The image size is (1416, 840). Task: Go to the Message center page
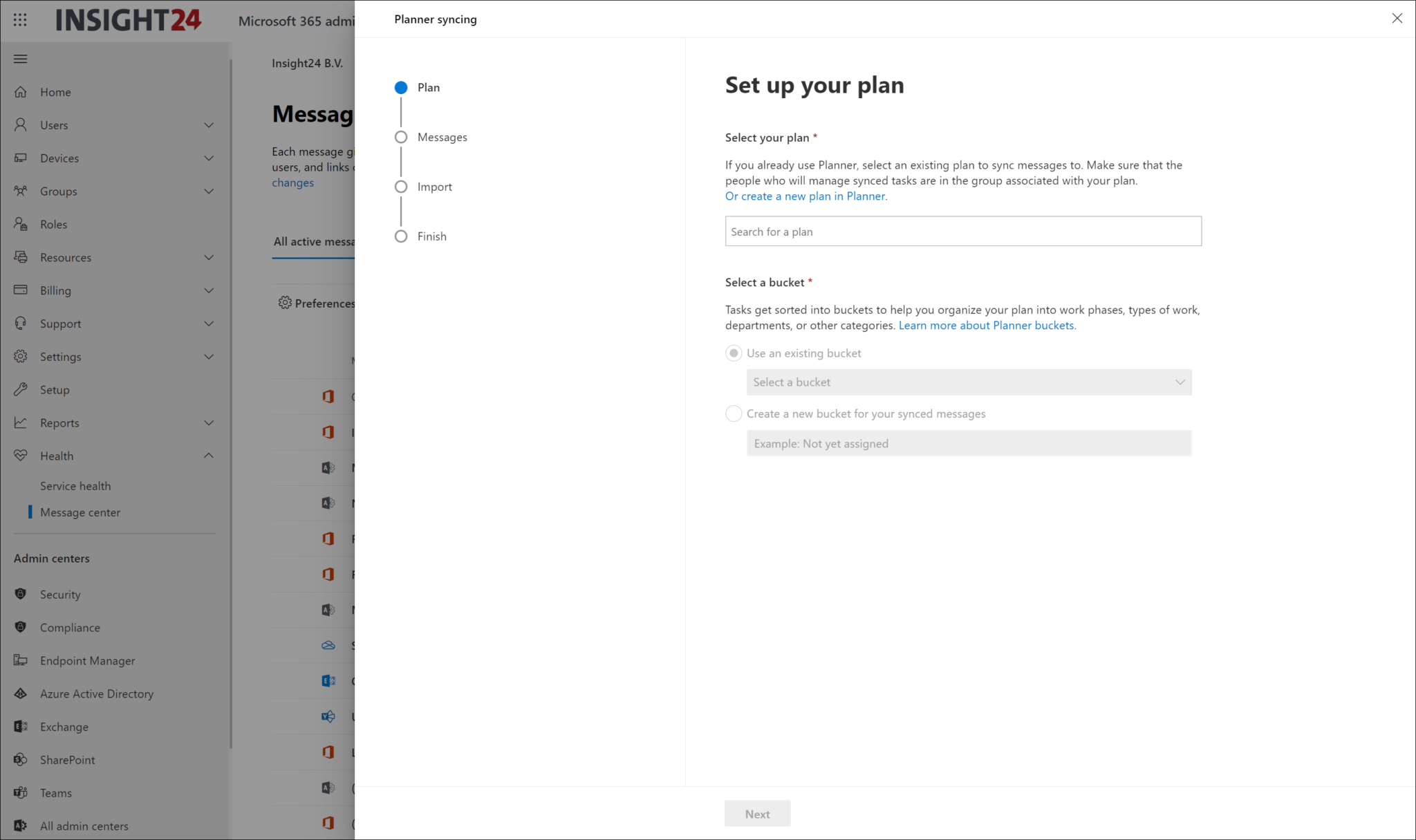pyautogui.click(x=81, y=512)
